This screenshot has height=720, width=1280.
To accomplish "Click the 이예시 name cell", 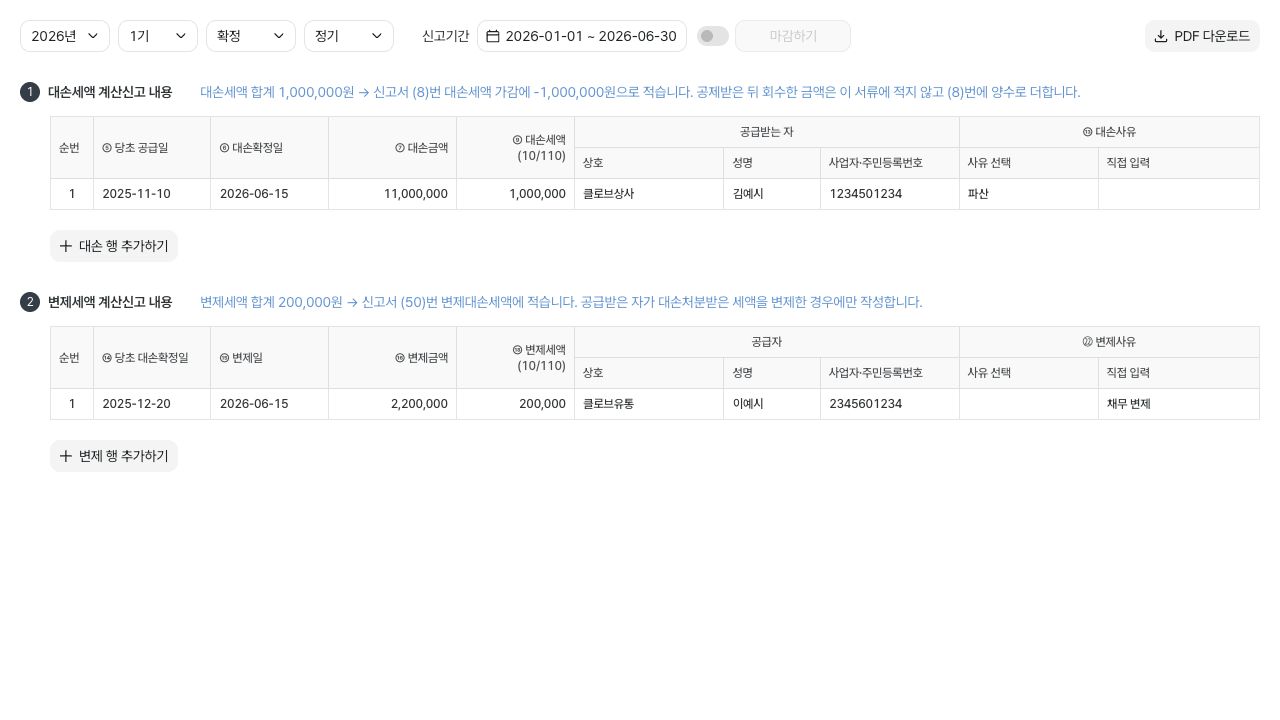I will (772, 404).
